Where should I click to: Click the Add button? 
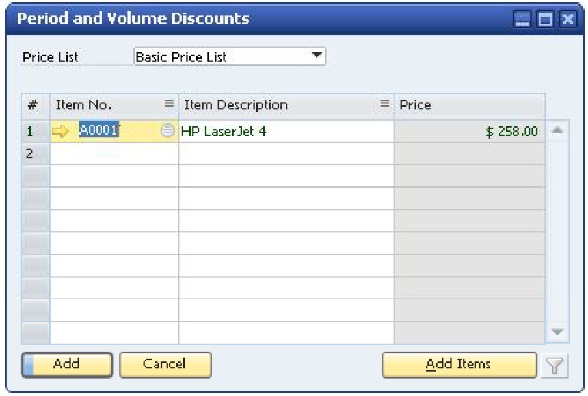[x=67, y=364]
